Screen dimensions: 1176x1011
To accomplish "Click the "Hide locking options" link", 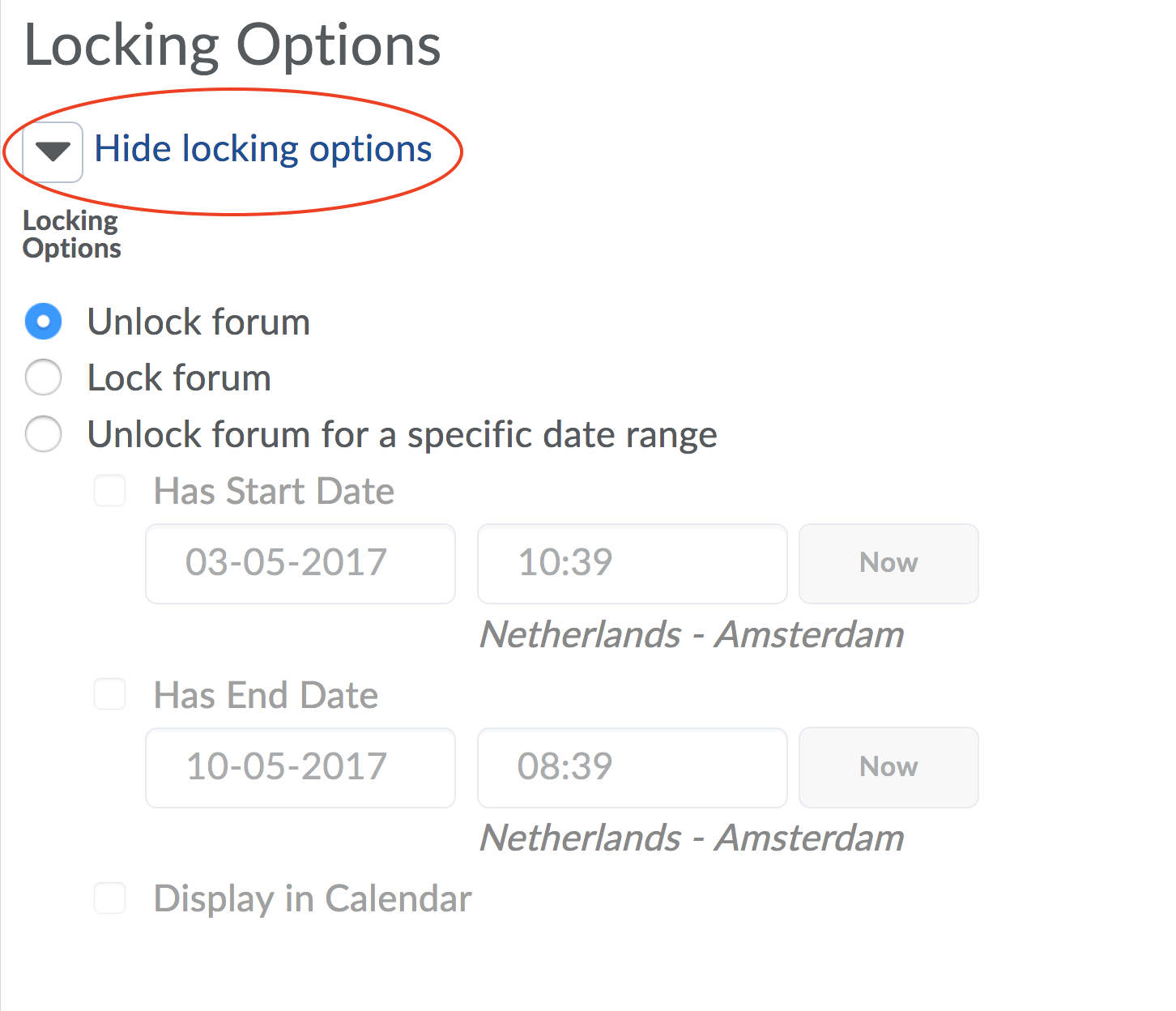I will [x=263, y=150].
